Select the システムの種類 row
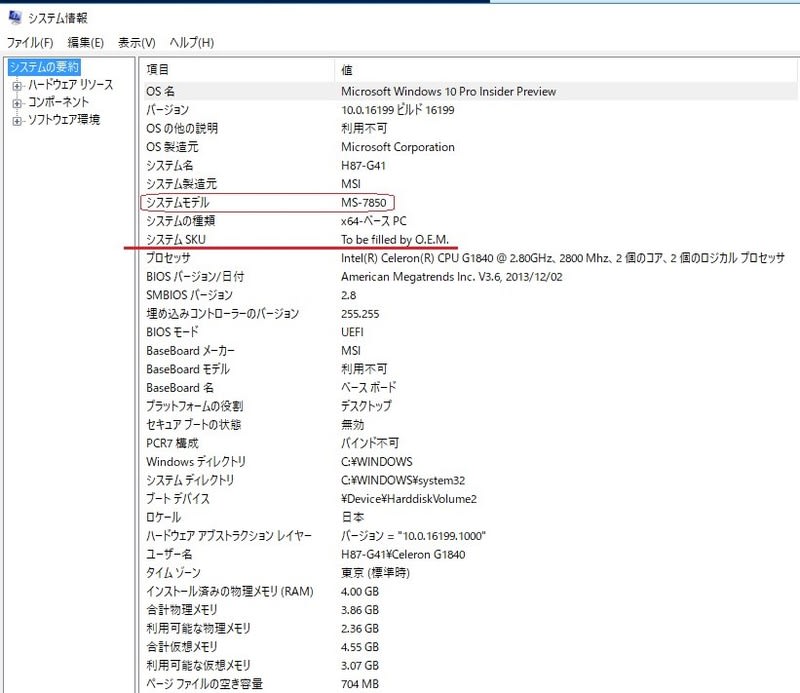Image resolution: width=800 pixels, height=693 pixels. 470,221
